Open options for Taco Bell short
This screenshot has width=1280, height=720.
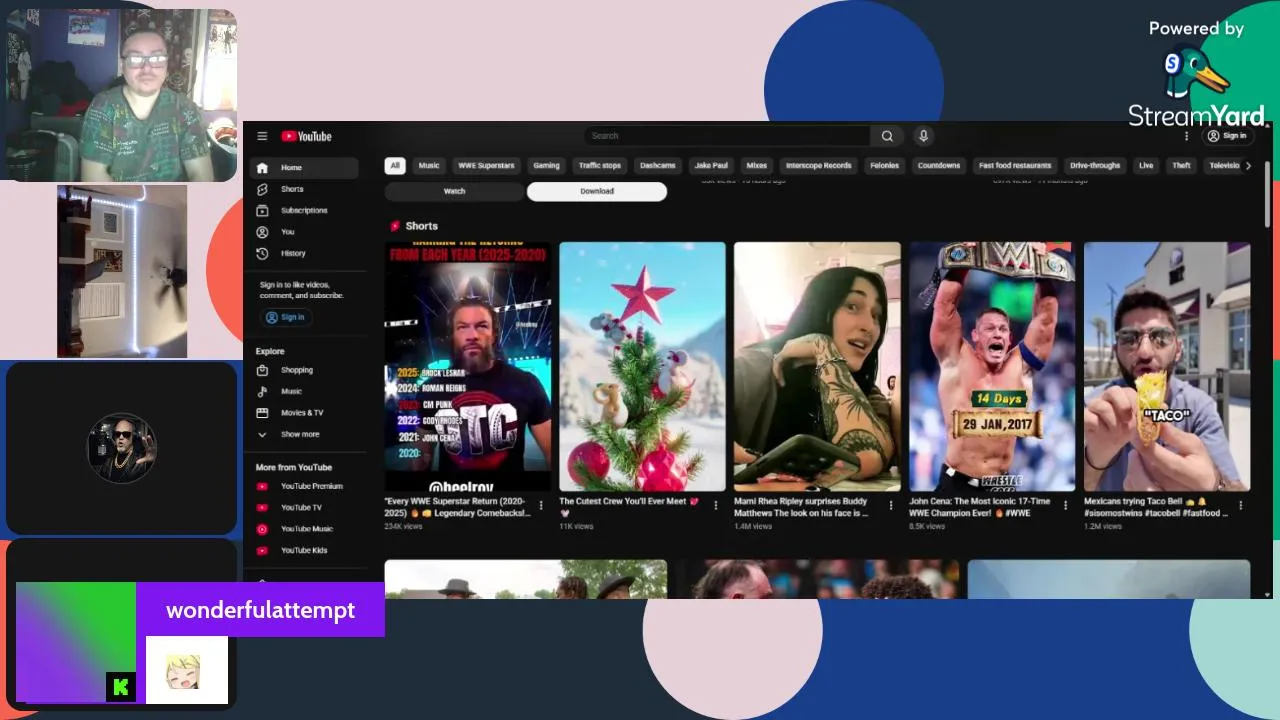[1241, 506]
